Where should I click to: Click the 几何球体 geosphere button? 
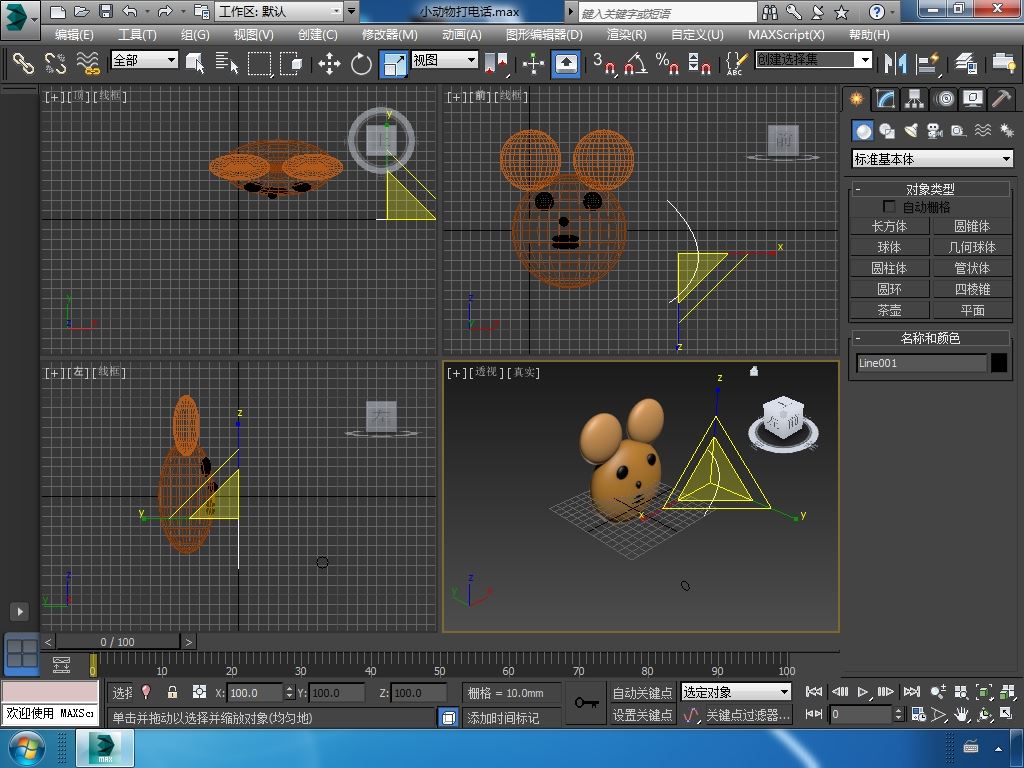972,247
